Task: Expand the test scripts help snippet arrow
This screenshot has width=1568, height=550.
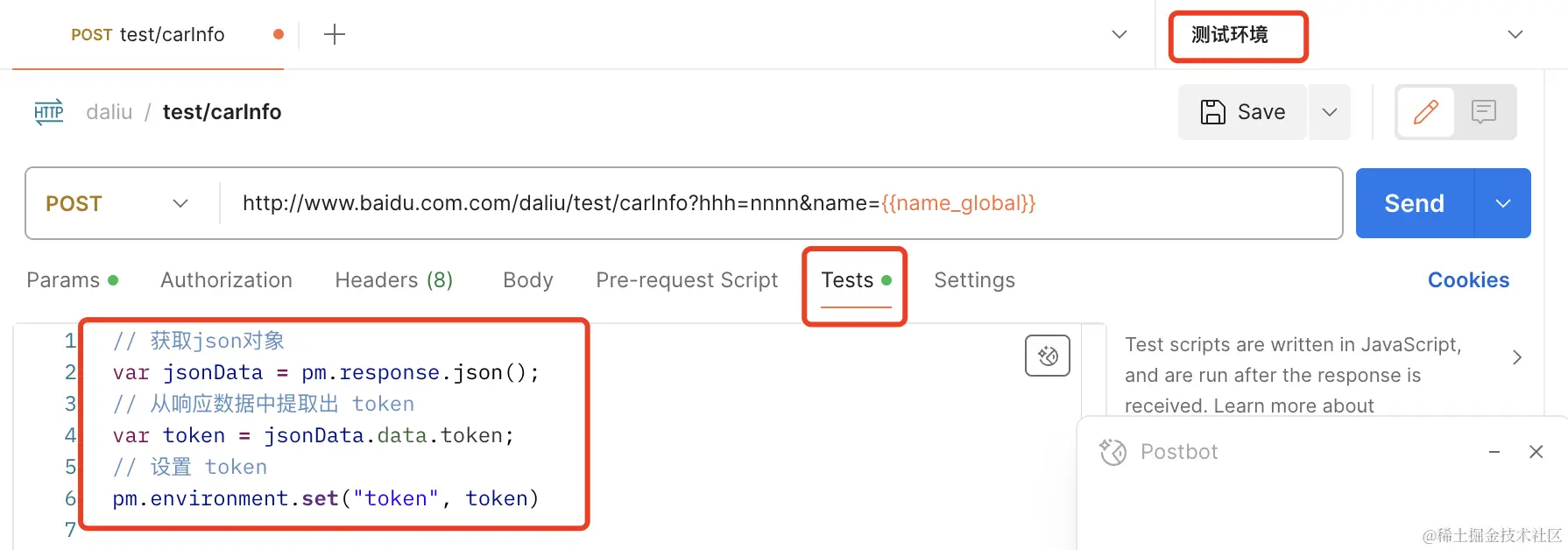Action: [x=1517, y=357]
